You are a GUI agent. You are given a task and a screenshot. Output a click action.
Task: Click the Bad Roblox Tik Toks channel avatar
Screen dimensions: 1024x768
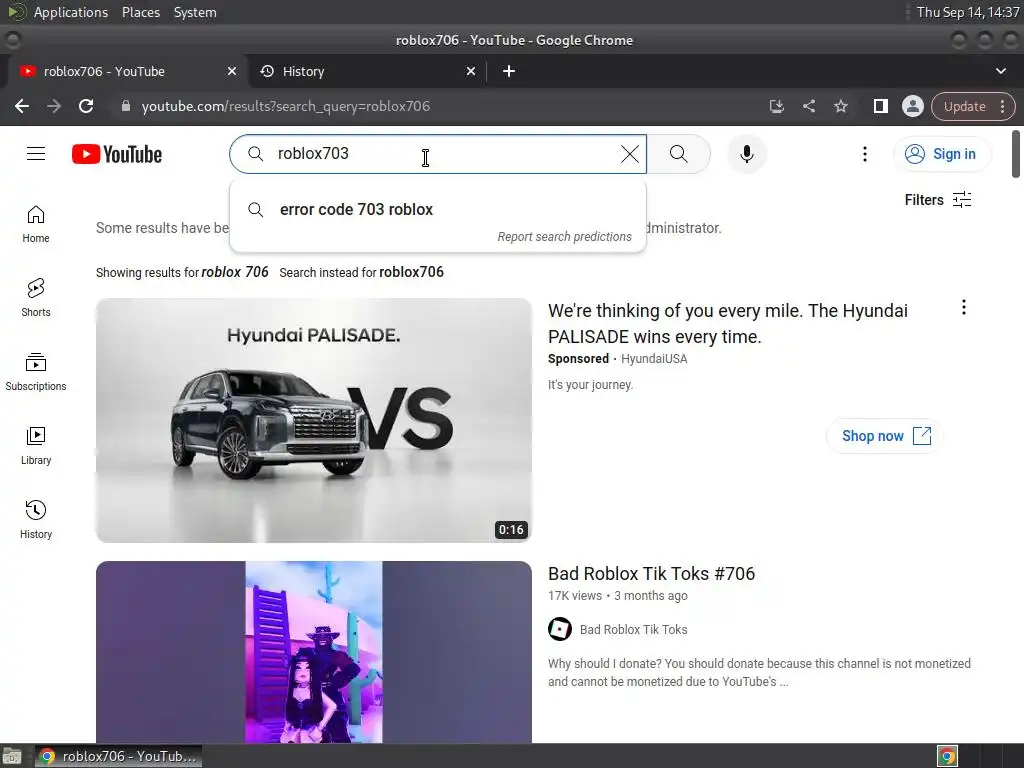(560, 629)
